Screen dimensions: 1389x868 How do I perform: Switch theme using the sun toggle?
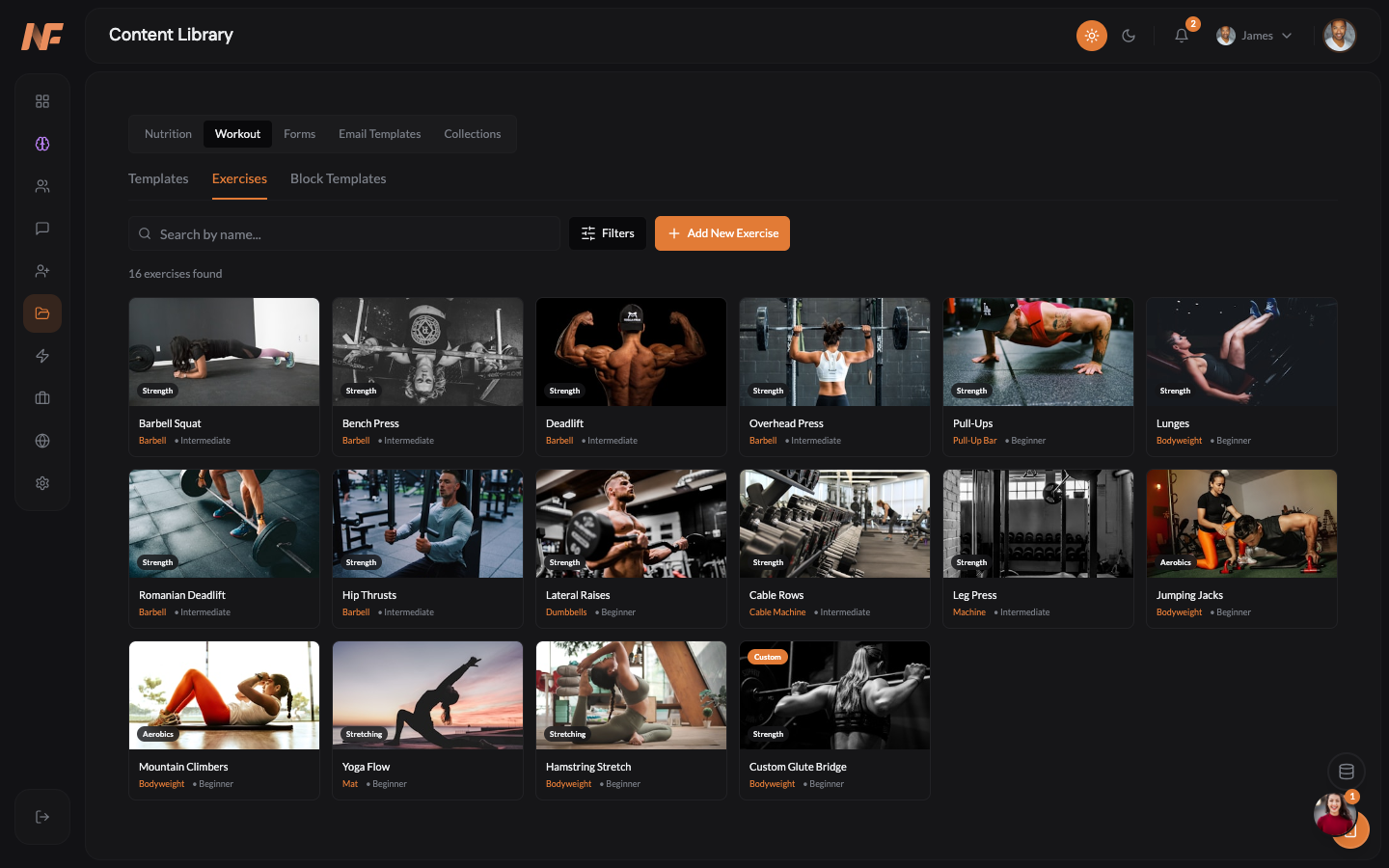1092,35
